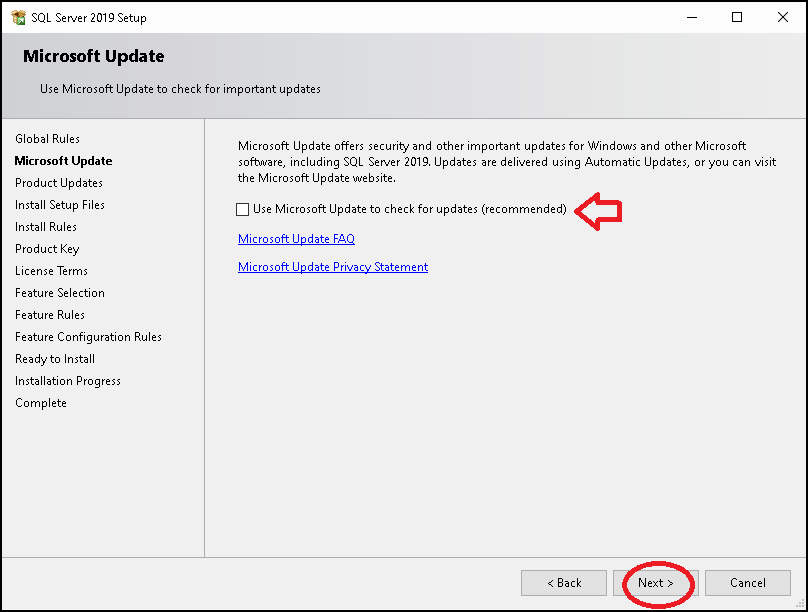Viewport: 808px width, 612px height.
Task: Open the Microsoft Update FAQ link
Action: (296, 239)
